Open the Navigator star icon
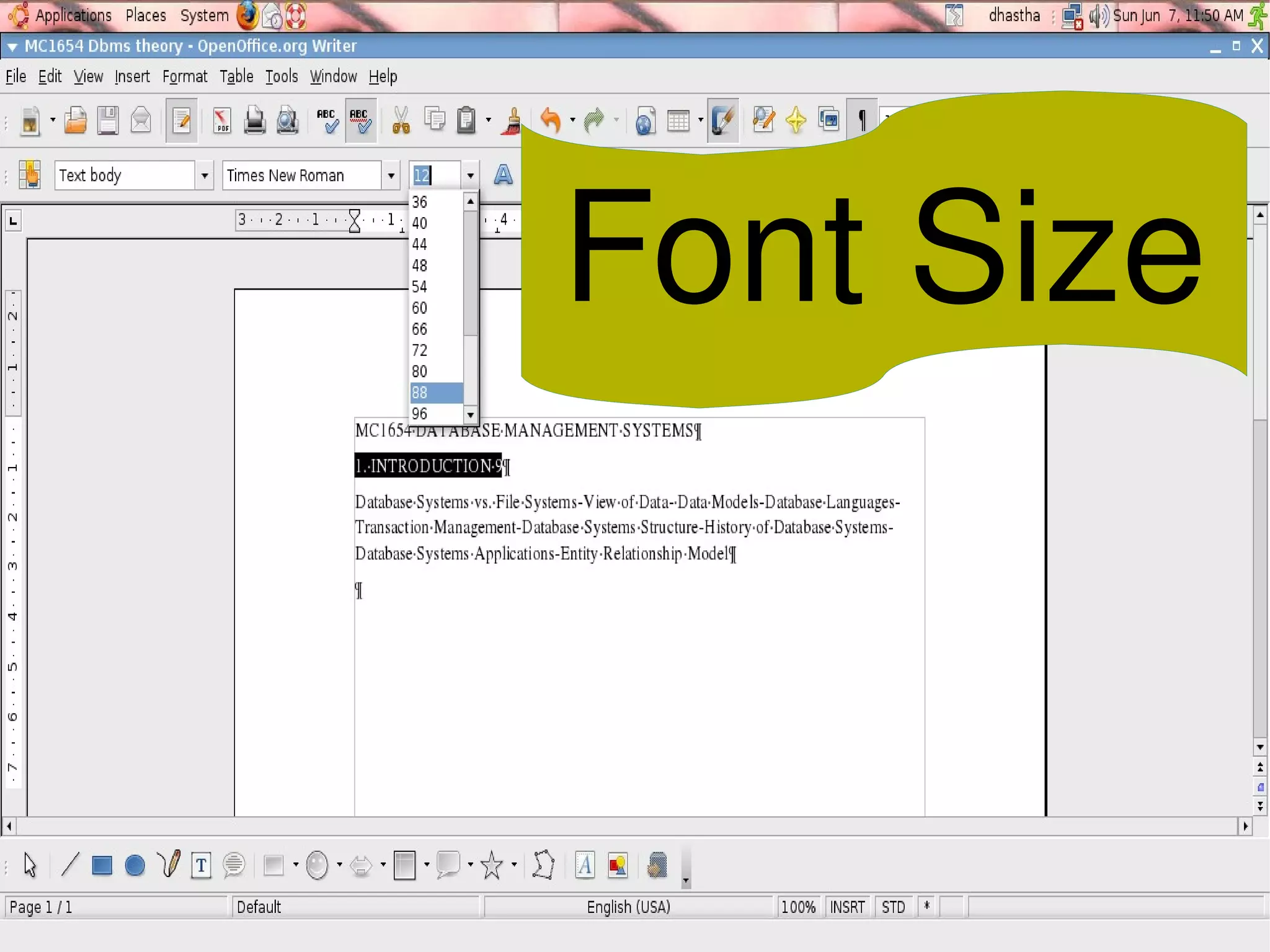1270x952 pixels. tap(796, 120)
